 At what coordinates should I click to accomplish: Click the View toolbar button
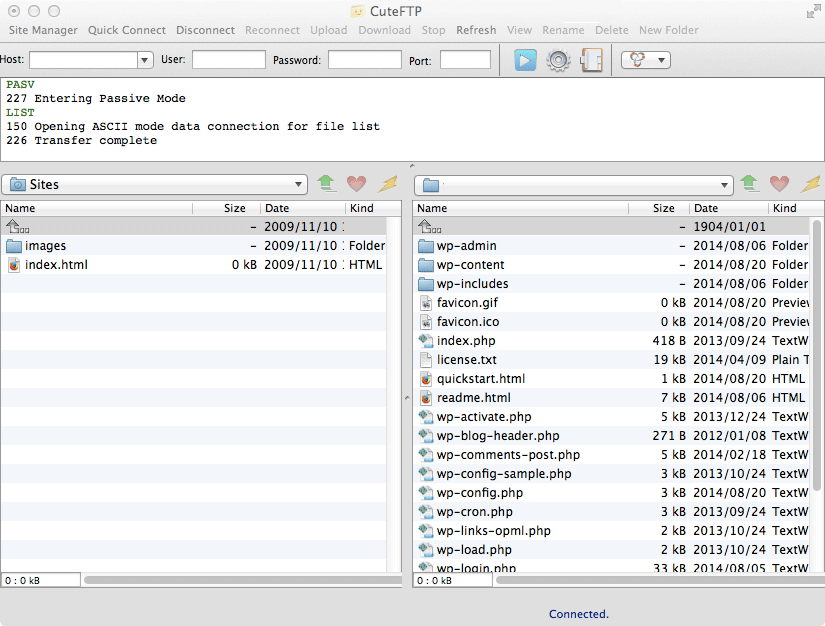point(519,30)
